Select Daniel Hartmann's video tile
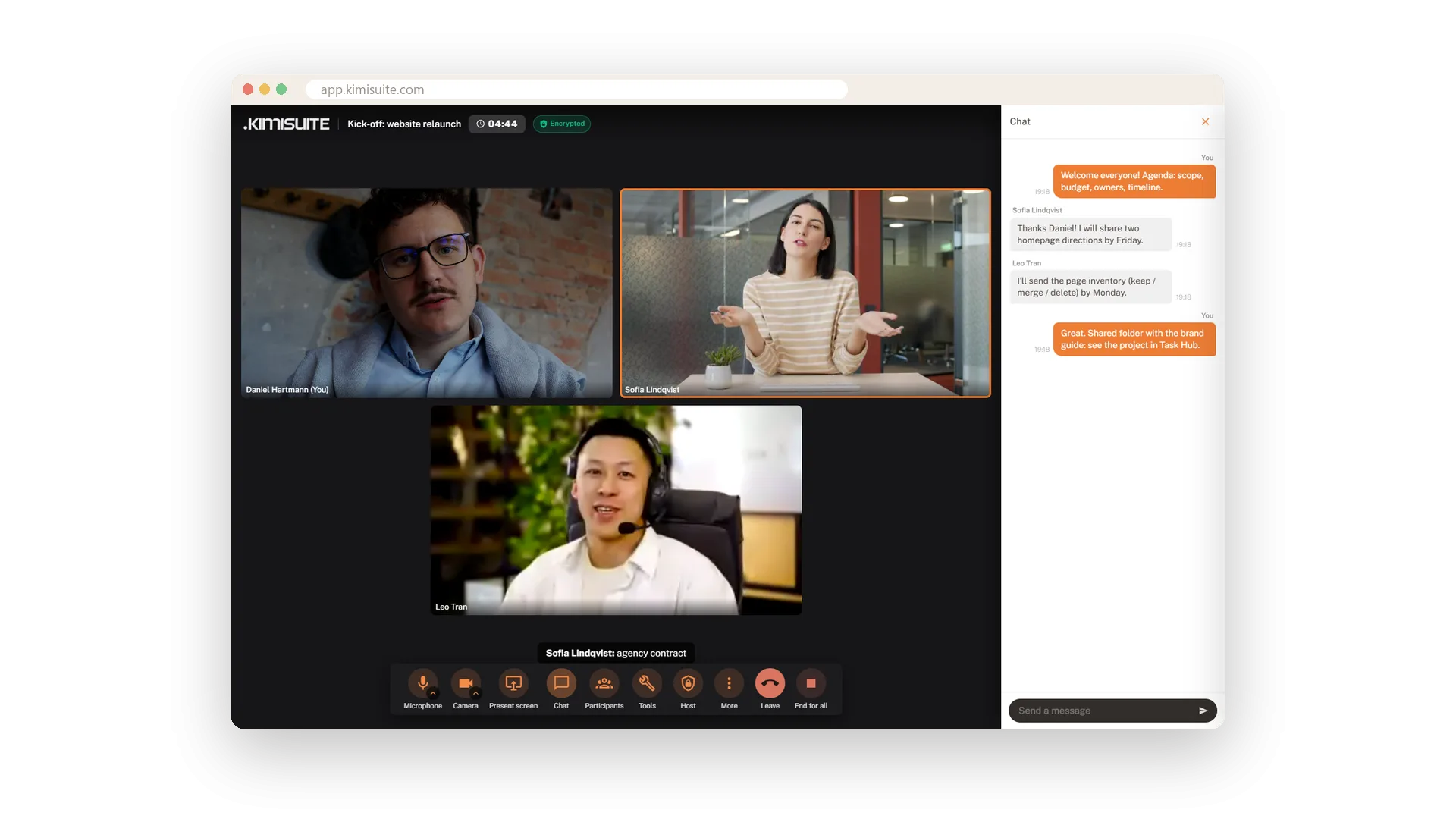 coord(426,293)
